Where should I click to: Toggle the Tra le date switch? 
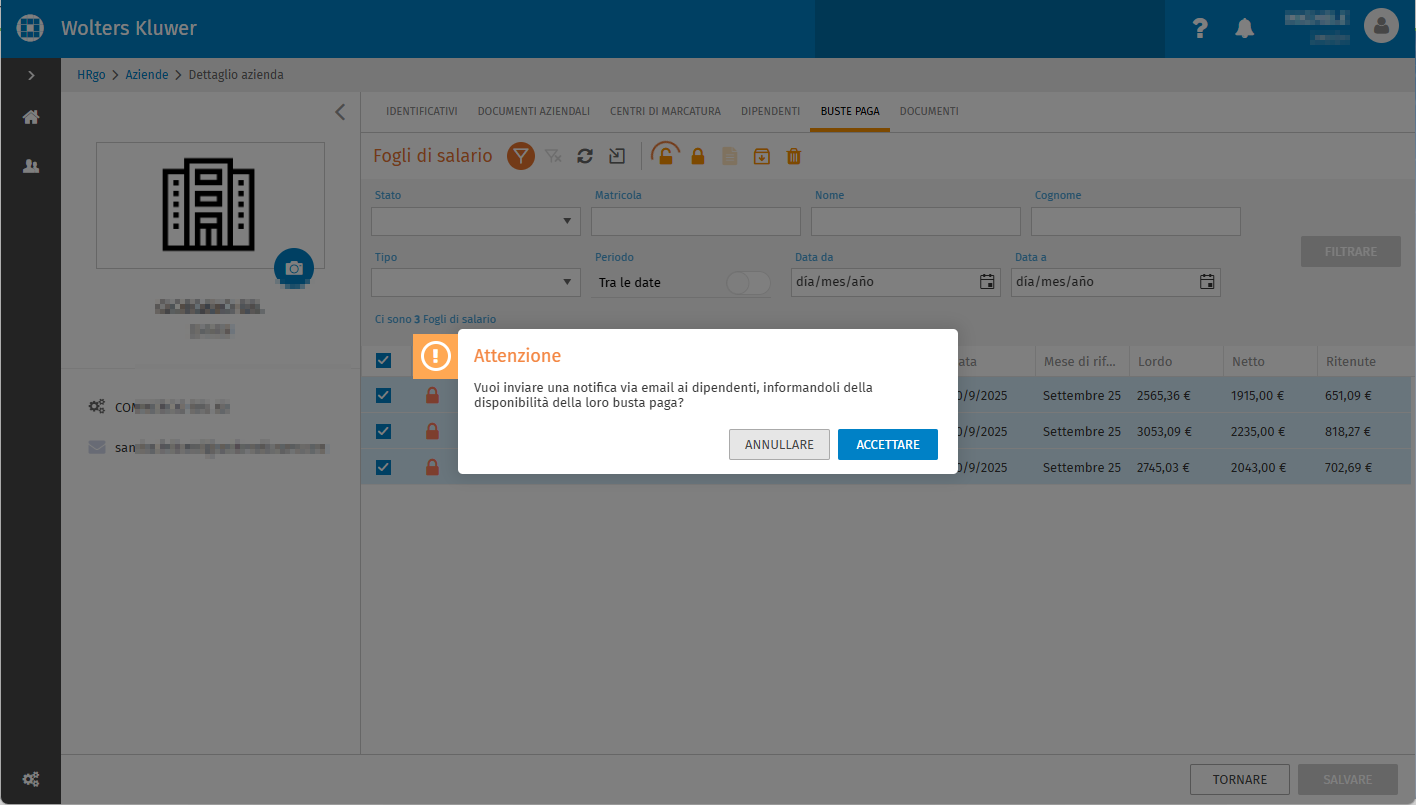(x=748, y=283)
